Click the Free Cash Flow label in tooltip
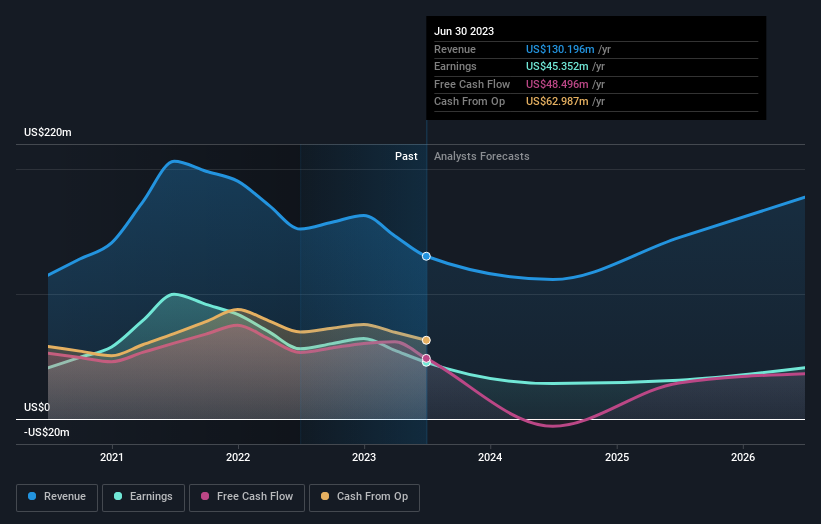This screenshot has height=524, width=821. coord(472,84)
